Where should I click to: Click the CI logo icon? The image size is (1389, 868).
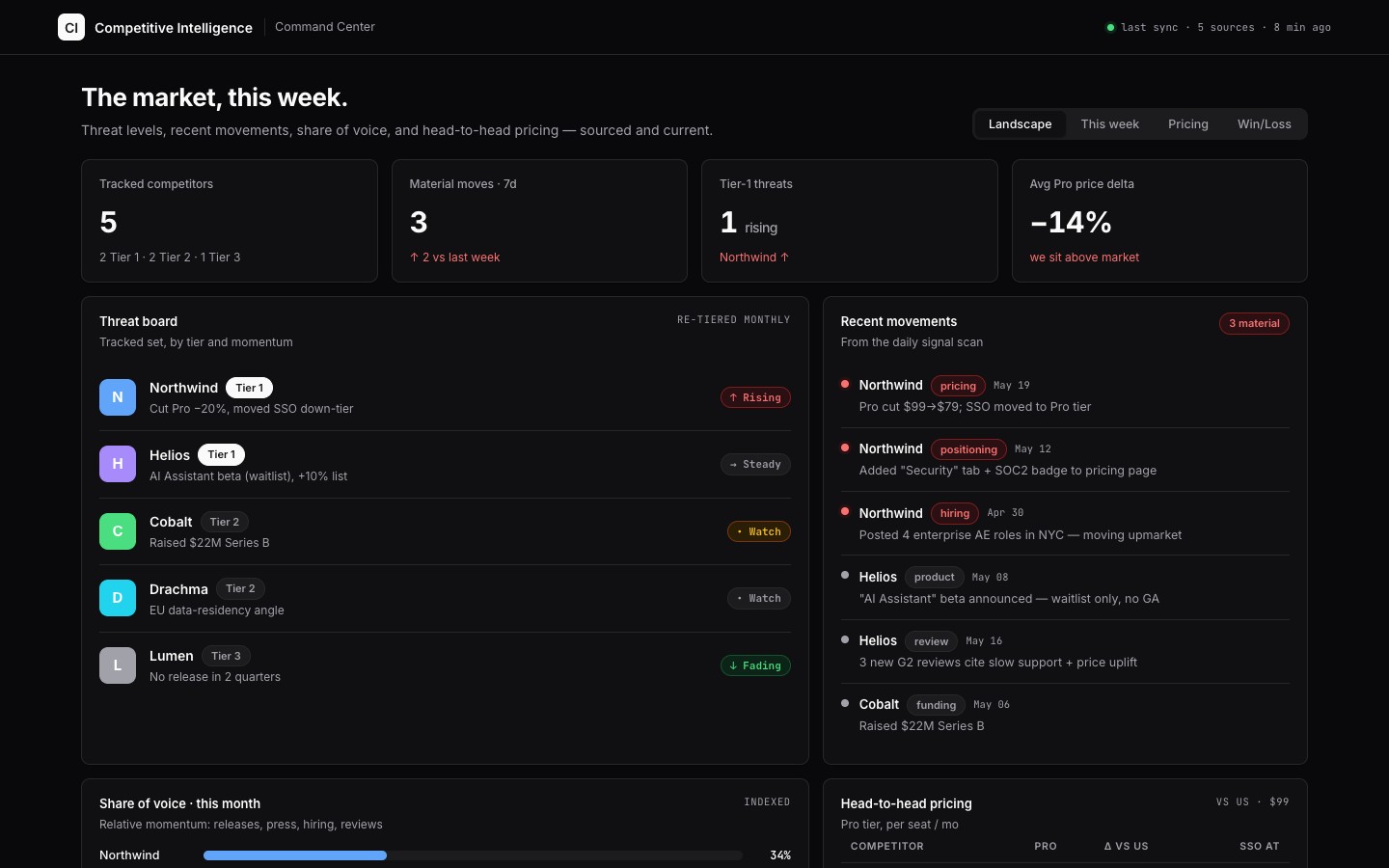pos(71,27)
